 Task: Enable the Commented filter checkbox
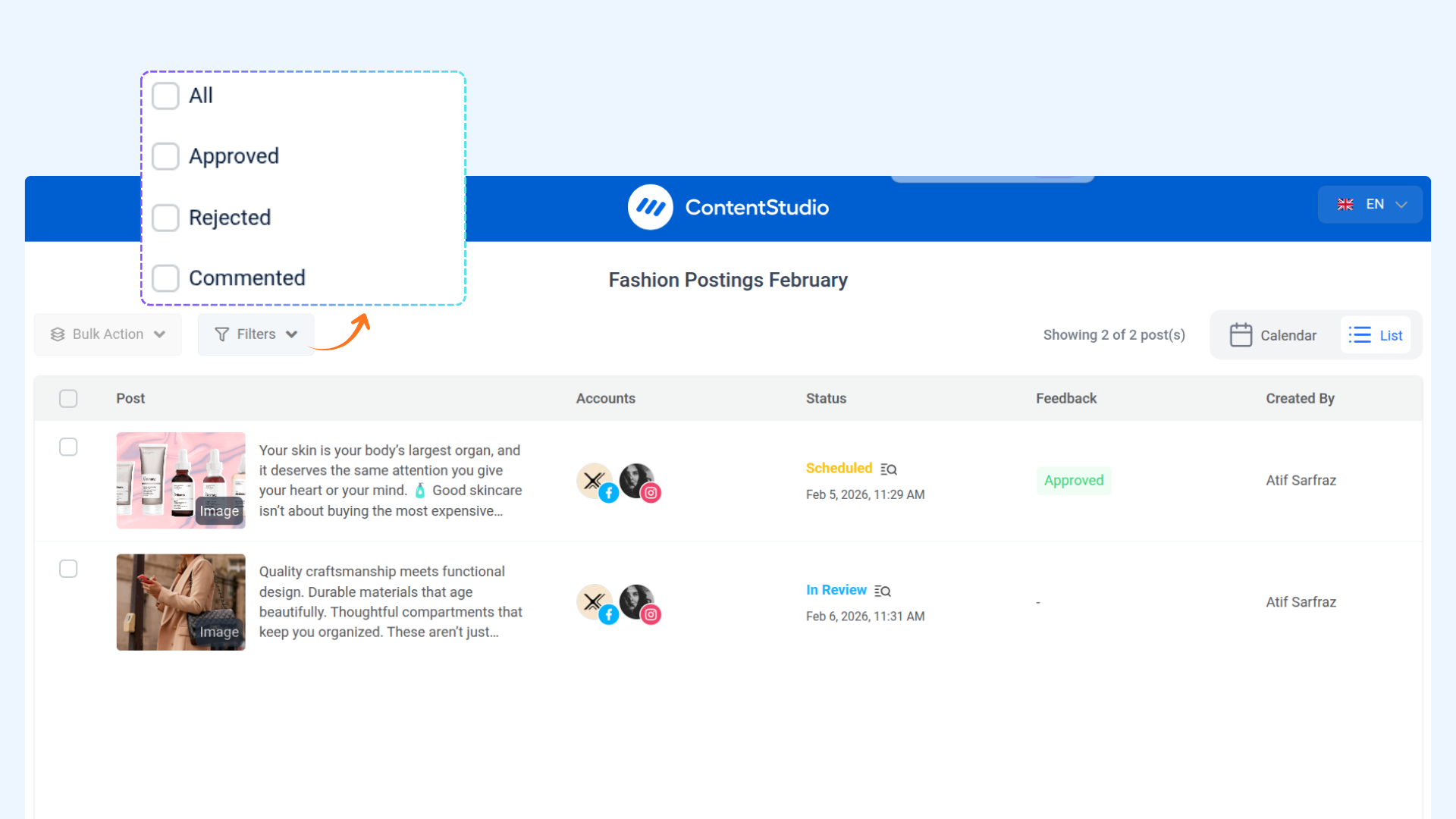(165, 278)
